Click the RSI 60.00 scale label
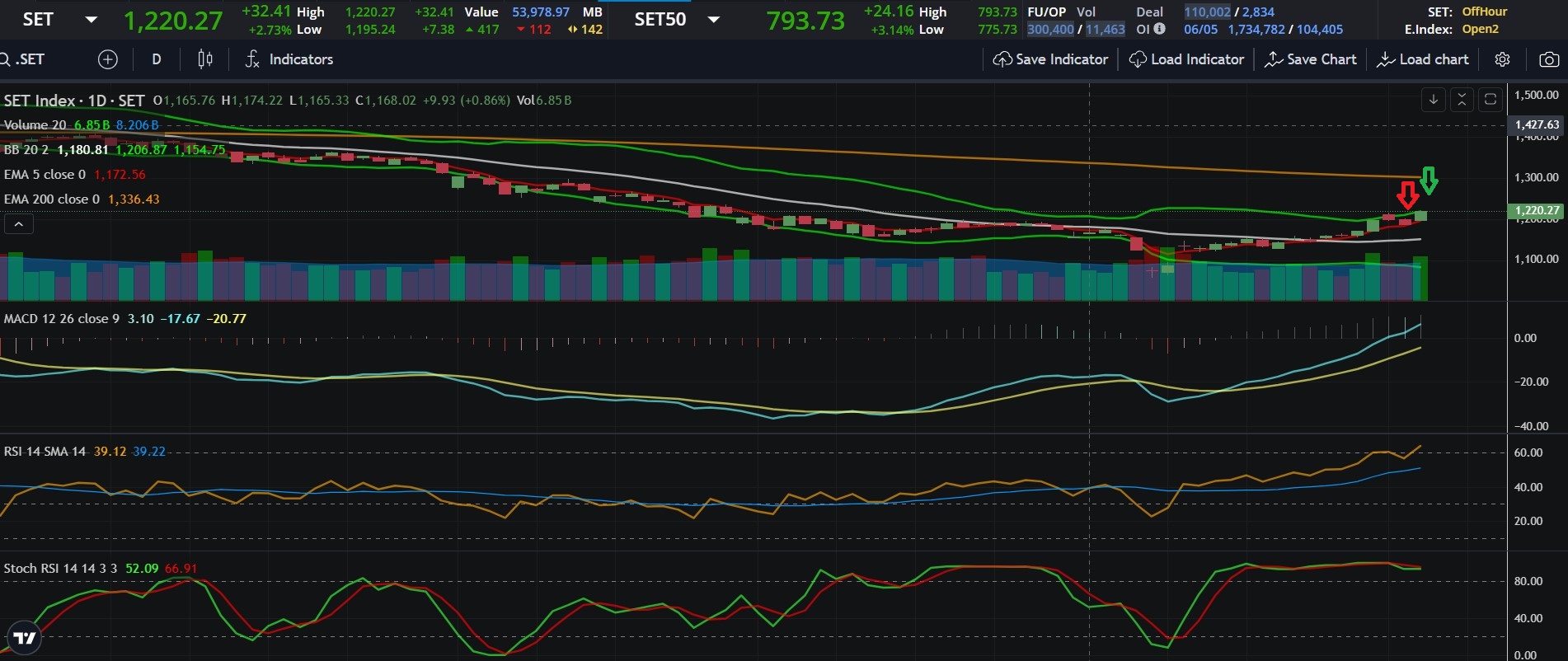Viewport: 1568px width, 661px height. coord(1528,452)
